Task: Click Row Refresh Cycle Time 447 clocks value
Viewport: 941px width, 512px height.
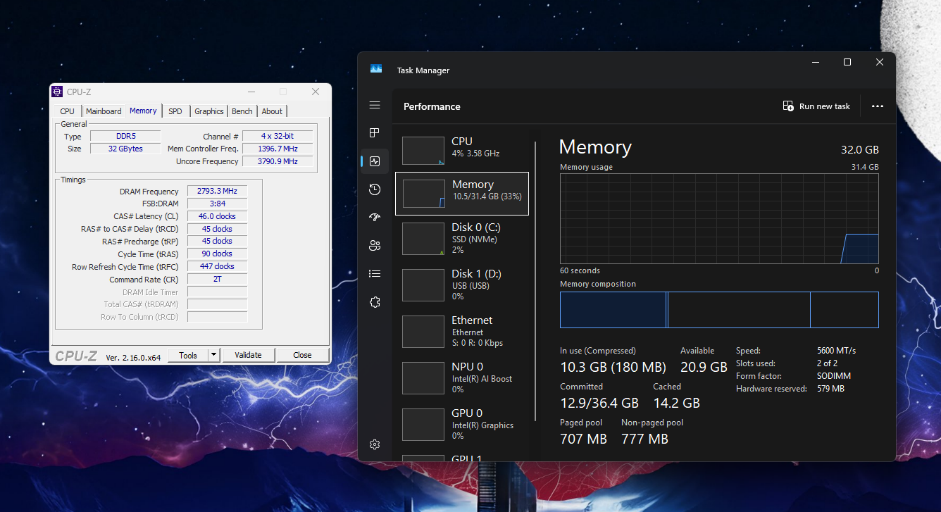Action: point(217,267)
